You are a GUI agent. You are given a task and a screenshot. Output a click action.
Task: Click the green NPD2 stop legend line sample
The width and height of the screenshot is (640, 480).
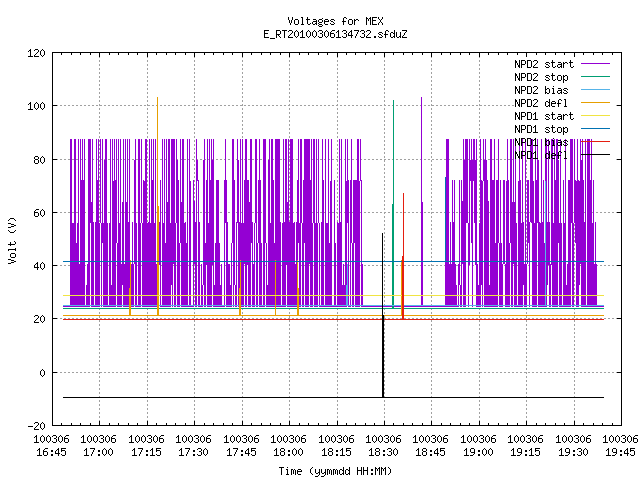tap(595, 76)
